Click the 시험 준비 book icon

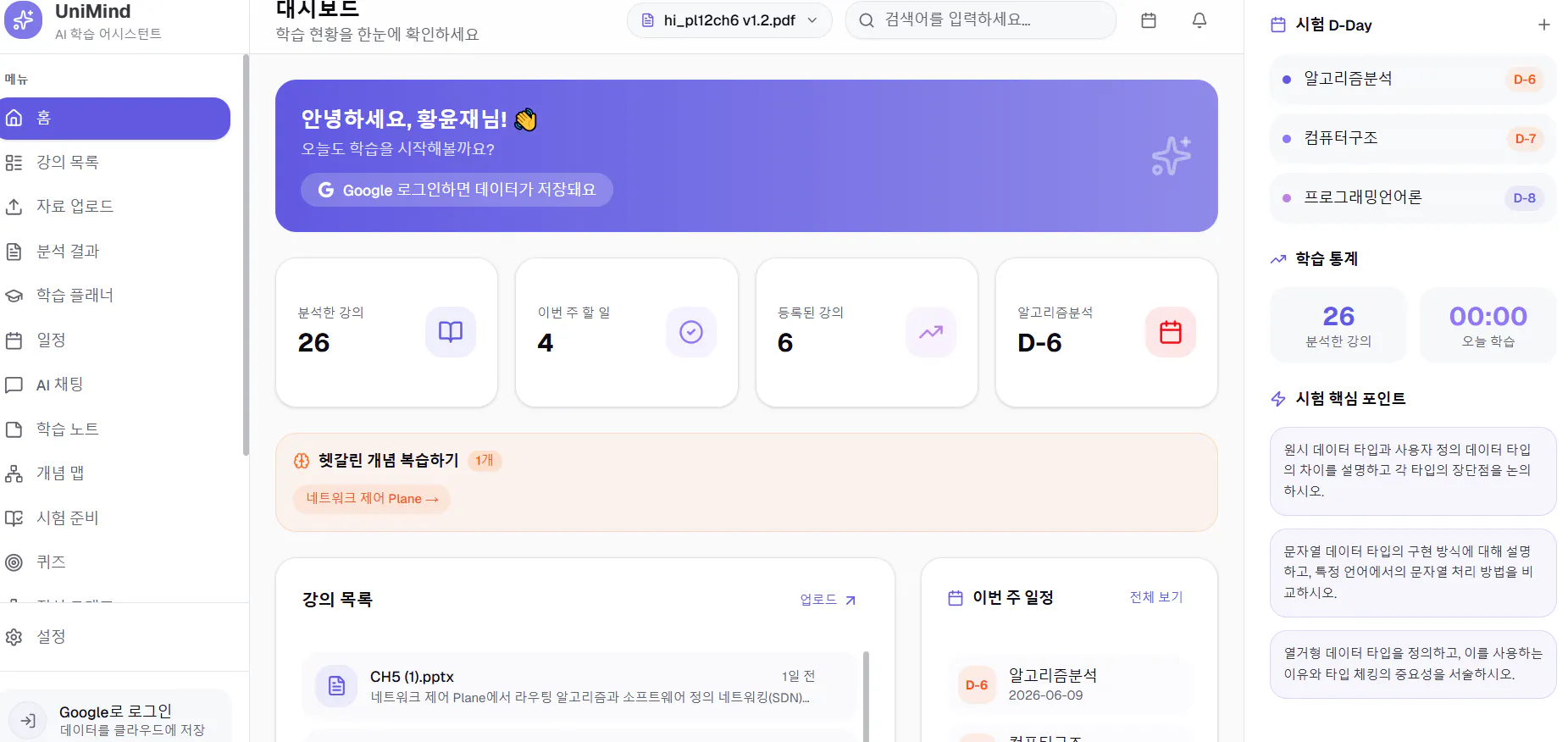coord(14,518)
